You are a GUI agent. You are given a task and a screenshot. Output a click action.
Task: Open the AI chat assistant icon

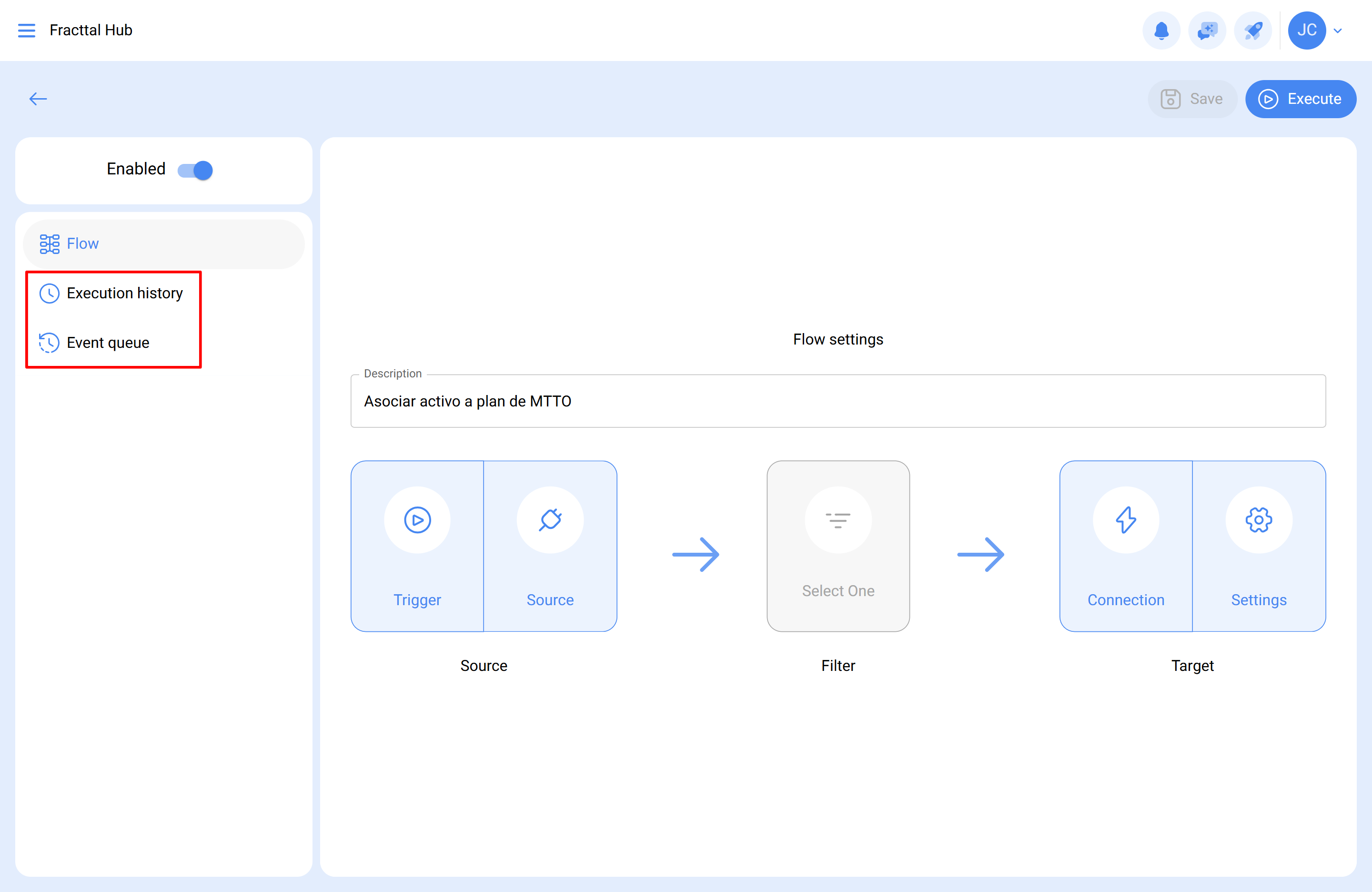tap(1207, 30)
